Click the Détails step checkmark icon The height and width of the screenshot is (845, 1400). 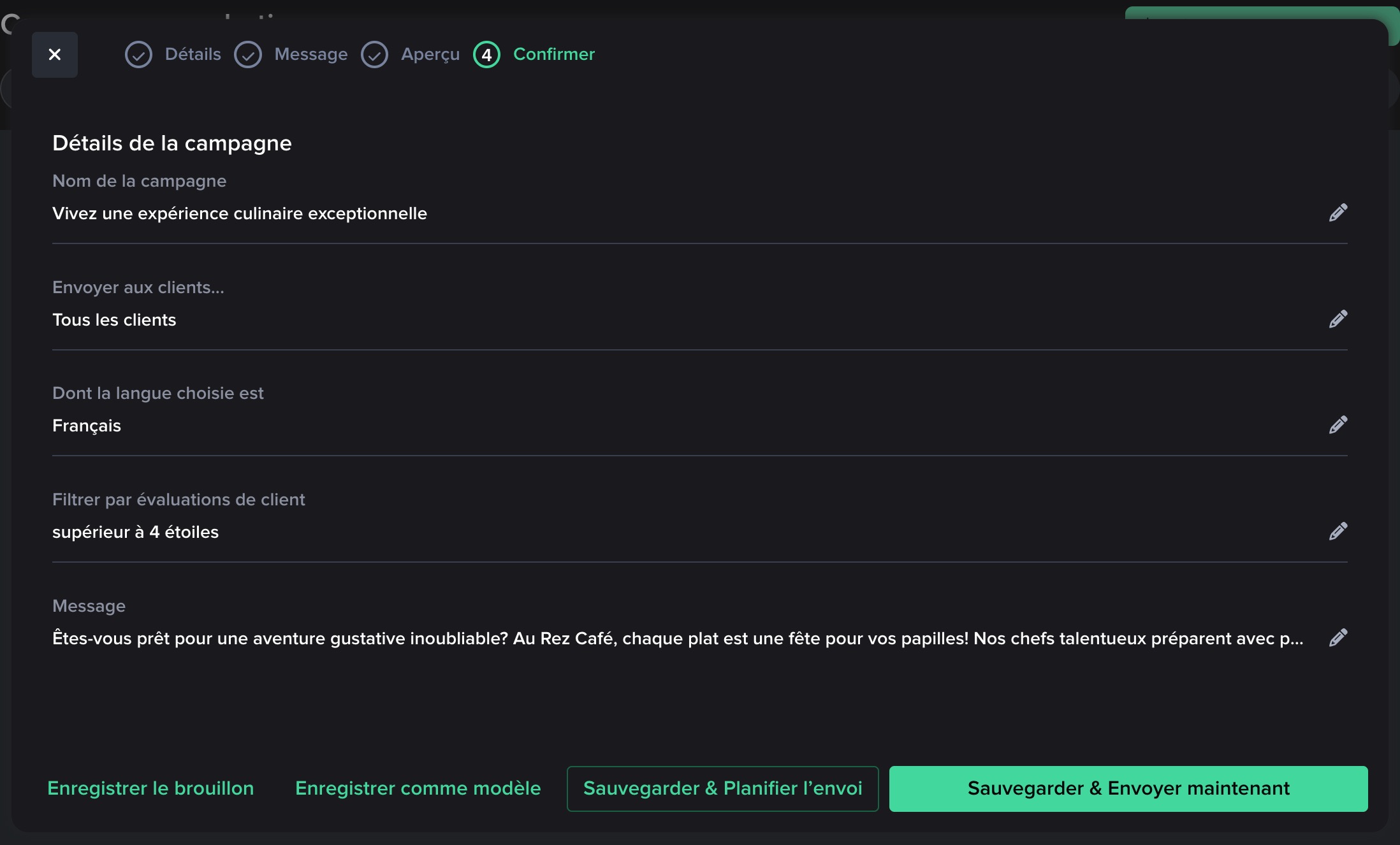138,55
